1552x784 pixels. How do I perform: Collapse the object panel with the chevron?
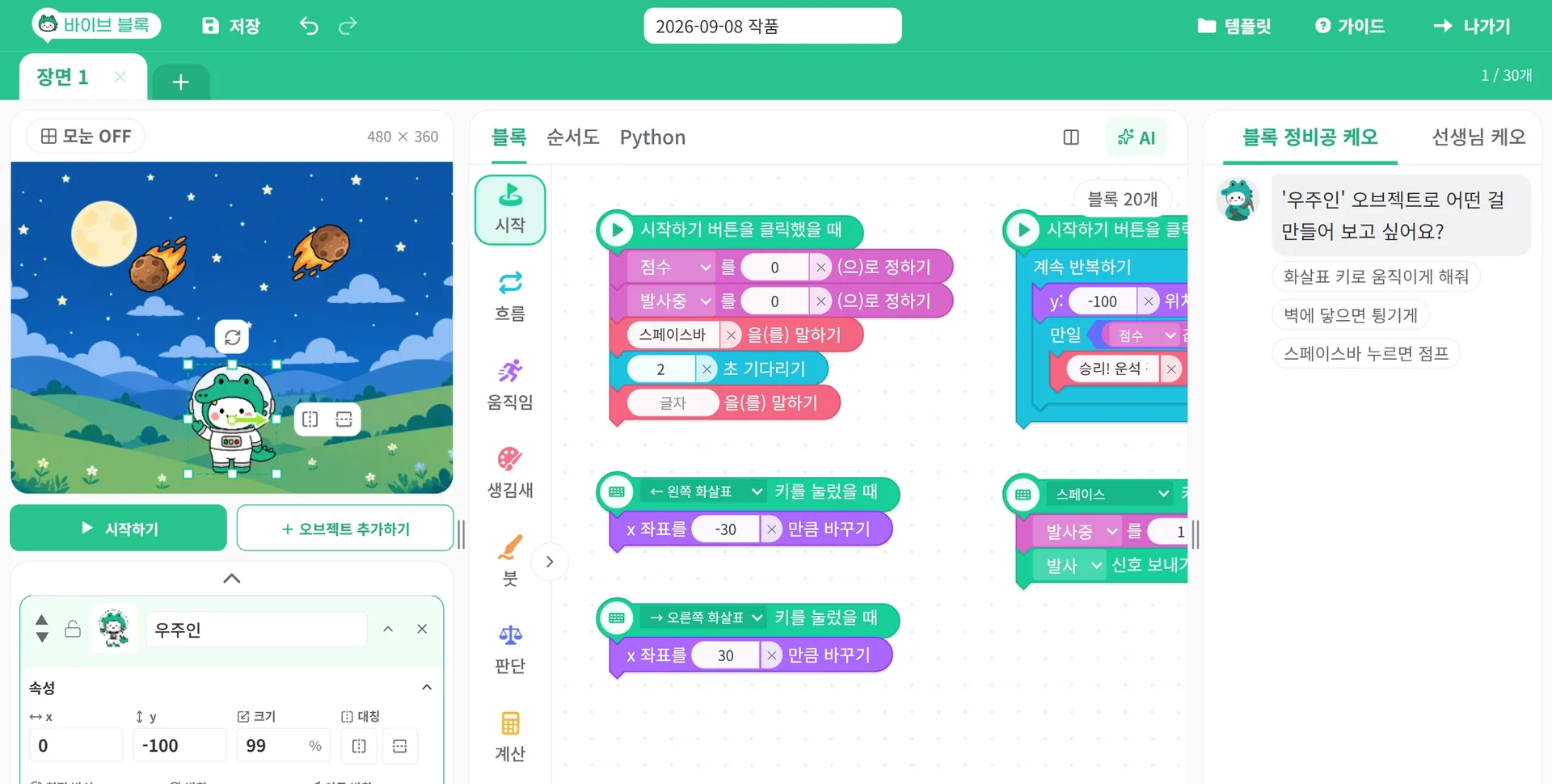(231, 579)
